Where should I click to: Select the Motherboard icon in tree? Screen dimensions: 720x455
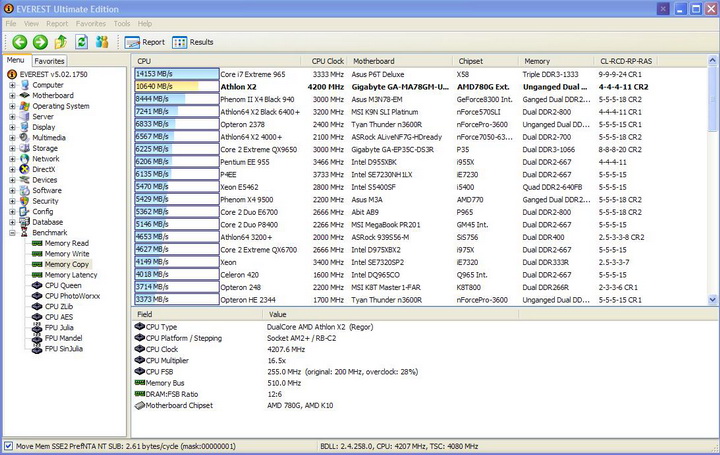click(24, 95)
